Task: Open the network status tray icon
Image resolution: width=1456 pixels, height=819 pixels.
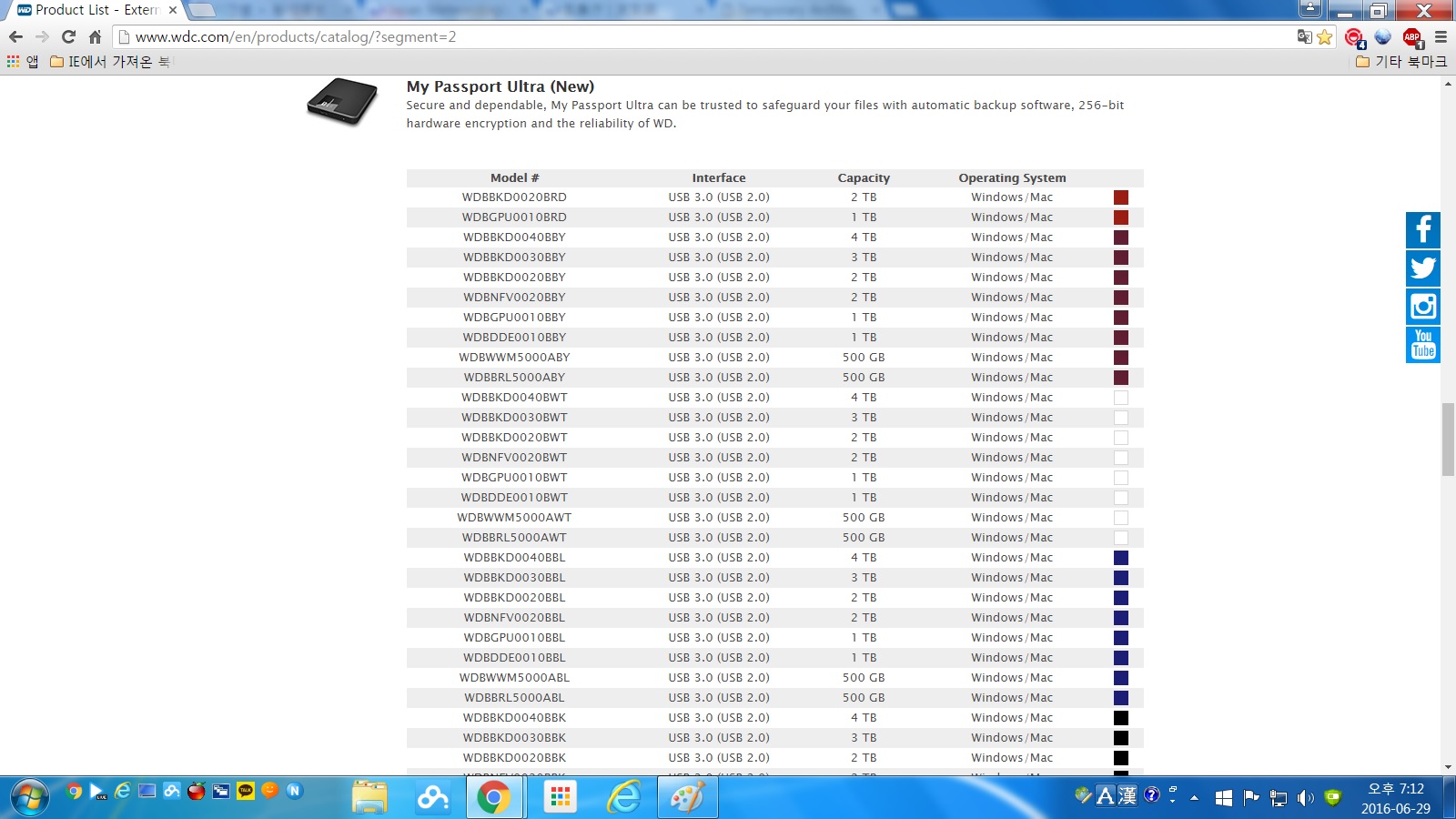Action: click(1279, 798)
